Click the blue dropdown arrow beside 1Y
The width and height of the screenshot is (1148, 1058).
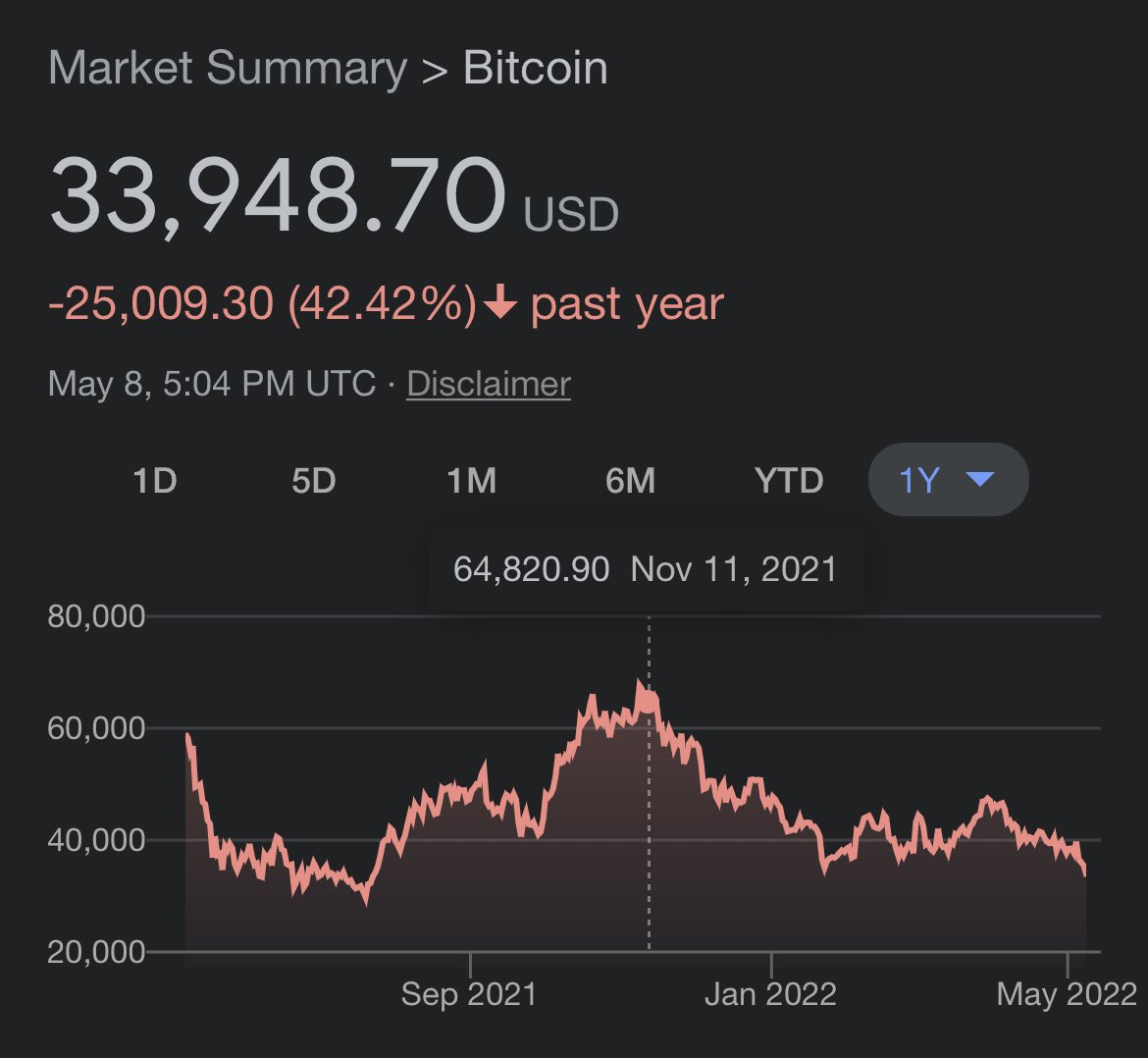[979, 479]
